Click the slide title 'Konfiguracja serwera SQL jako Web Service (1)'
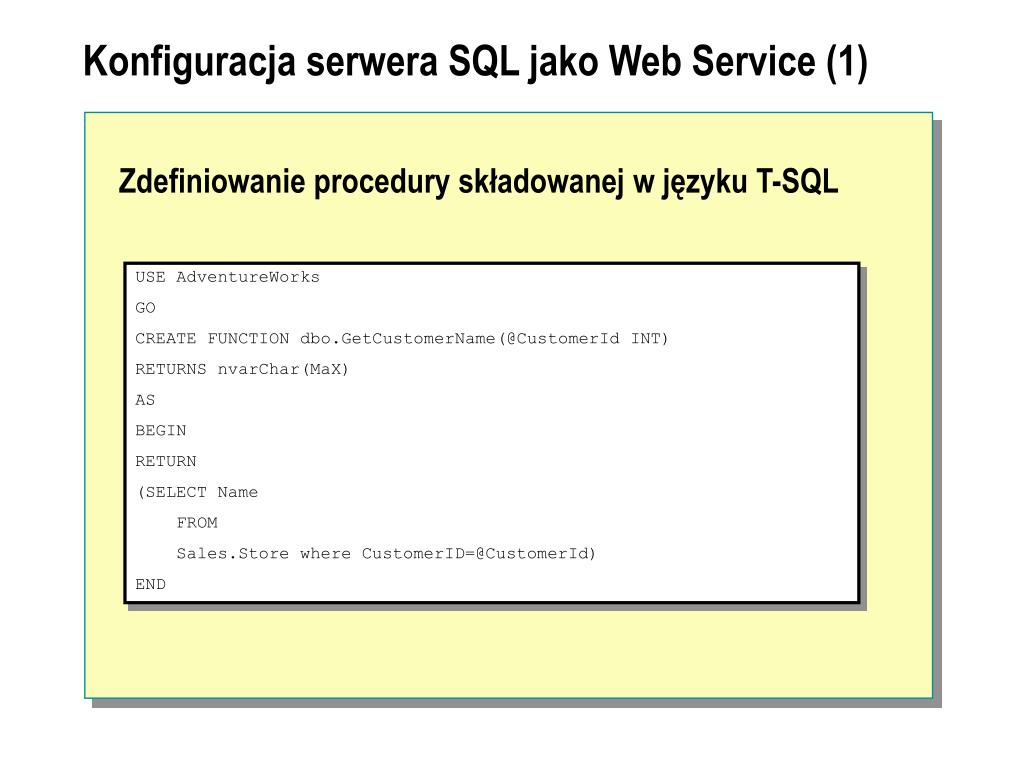The width and height of the screenshot is (1024, 768). coord(475,62)
